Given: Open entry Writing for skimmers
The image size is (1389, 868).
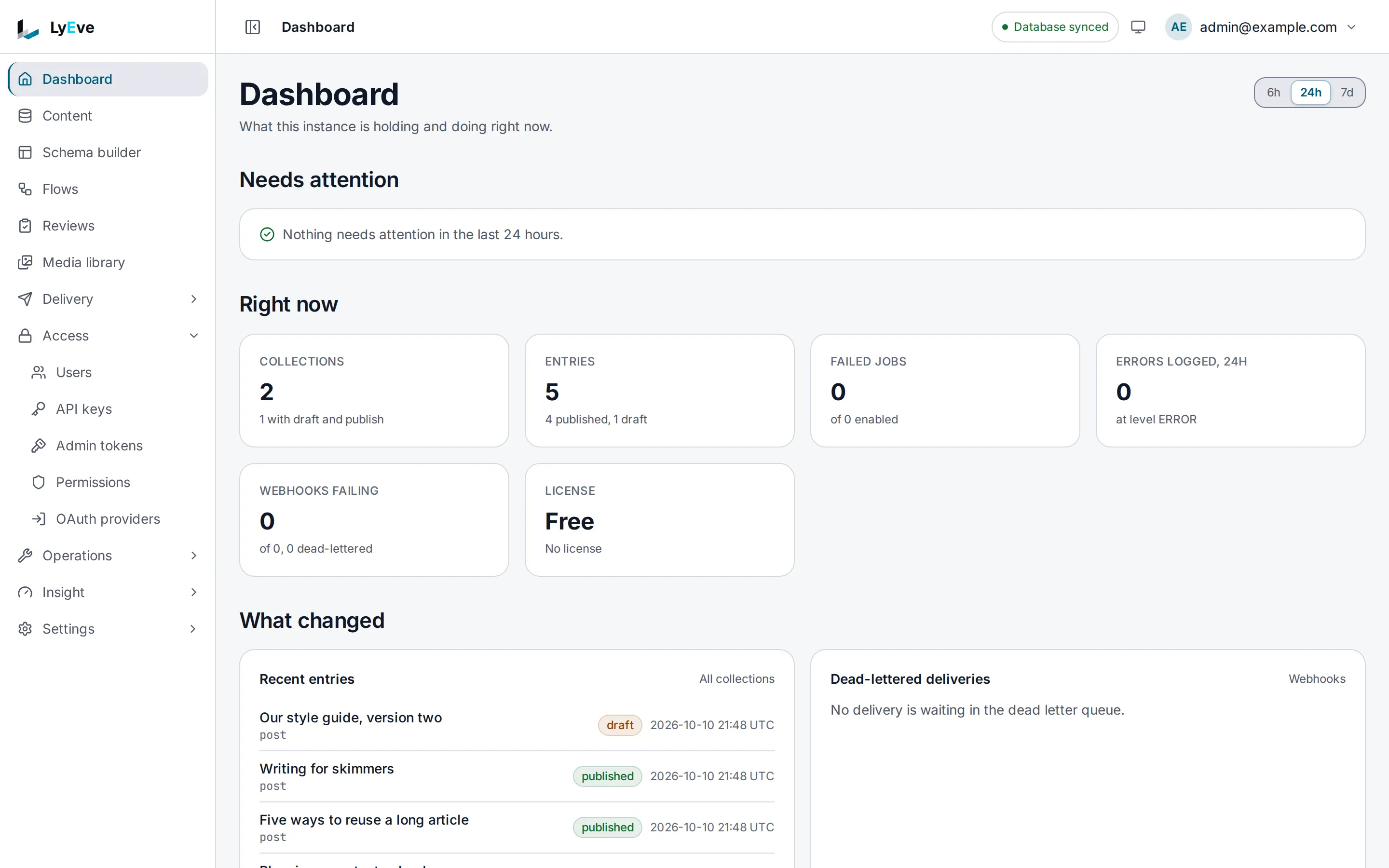Looking at the screenshot, I should pos(327,769).
